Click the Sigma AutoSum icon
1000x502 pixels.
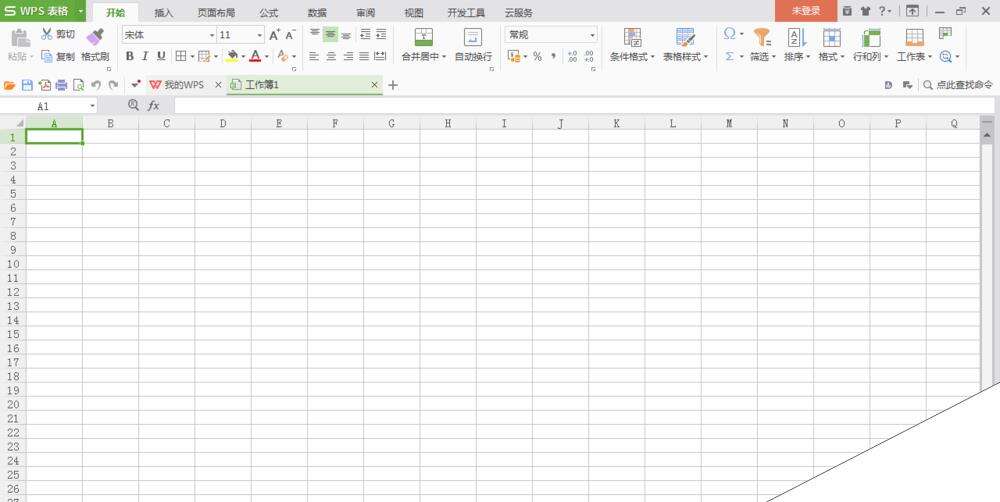[730, 56]
